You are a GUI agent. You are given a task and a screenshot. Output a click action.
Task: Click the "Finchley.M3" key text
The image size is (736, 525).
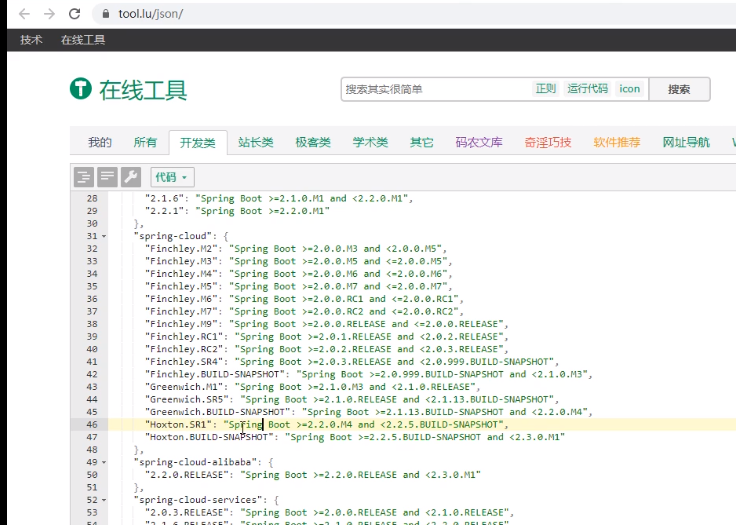[181, 262]
